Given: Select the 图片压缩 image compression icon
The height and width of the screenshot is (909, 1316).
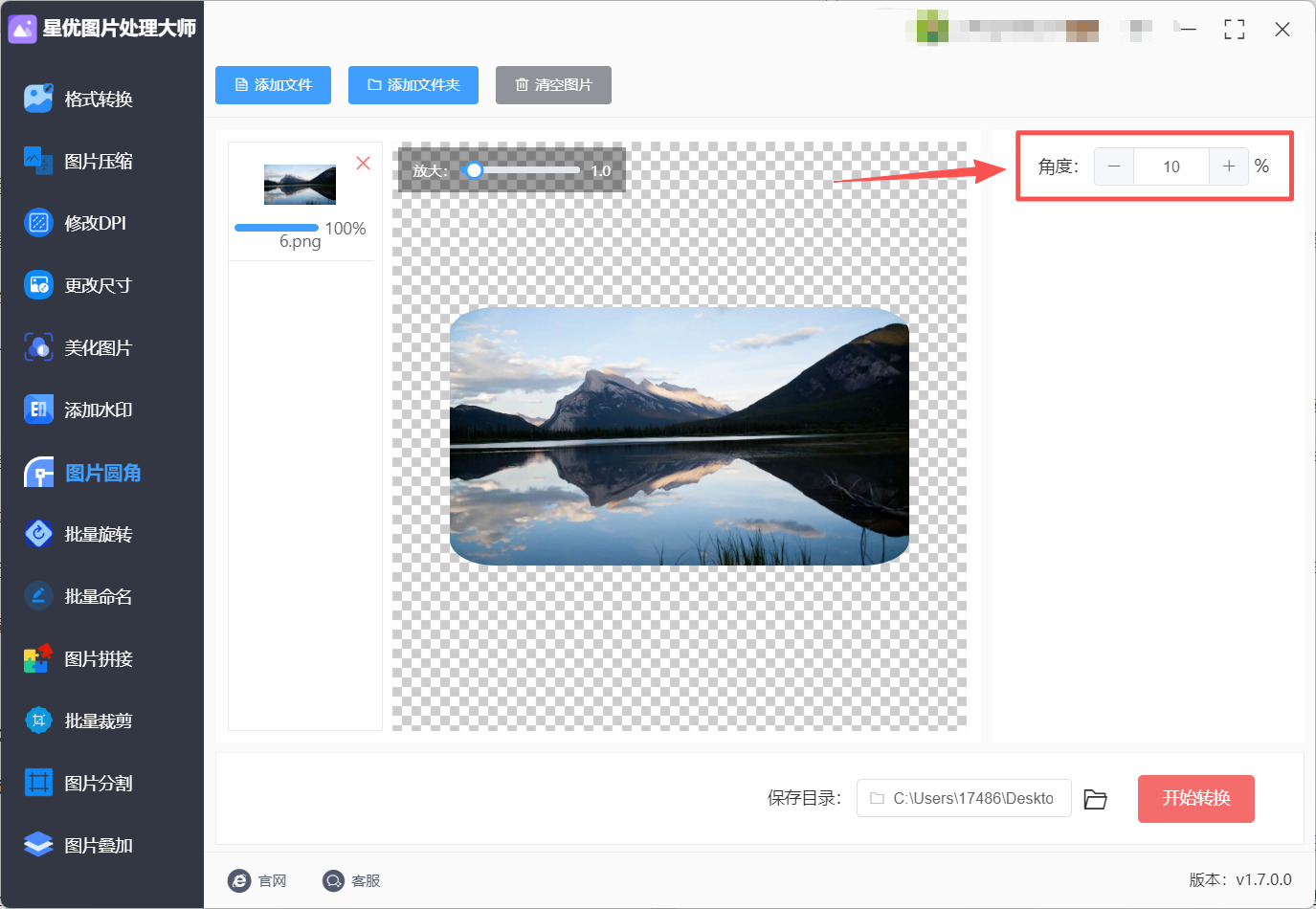Looking at the screenshot, I should click(38, 161).
